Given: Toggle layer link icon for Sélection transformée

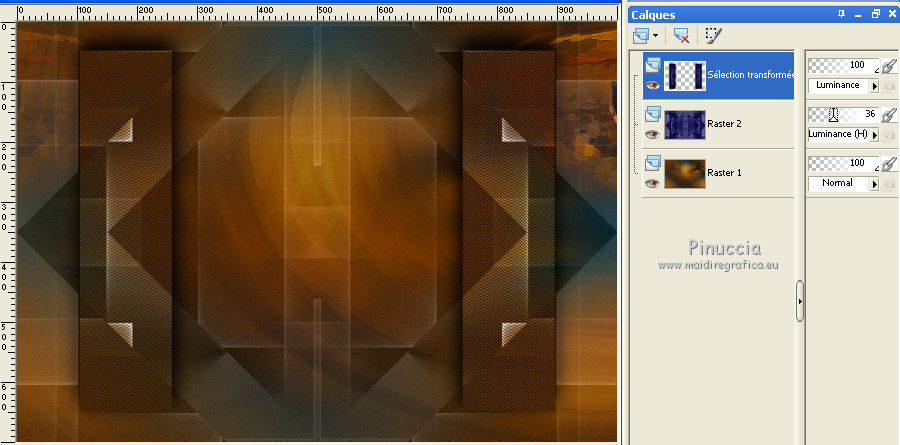Looking at the screenshot, I should point(889,66).
